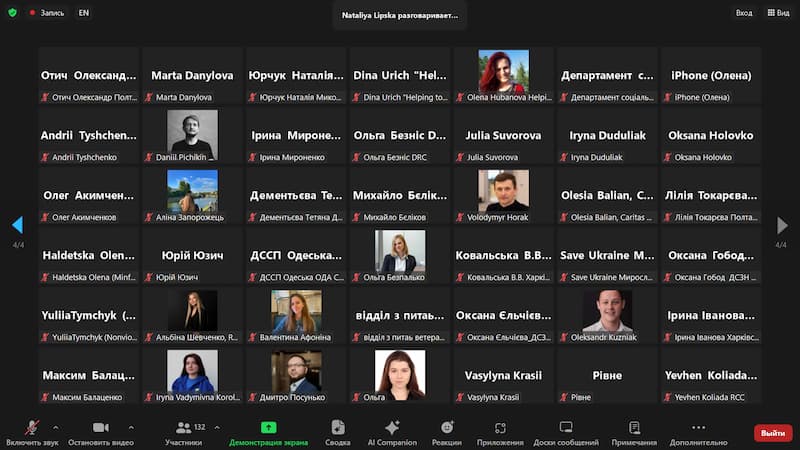Start screen sharing with Демонстрация экрана
This screenshot has height=450, width=800.
268,431
